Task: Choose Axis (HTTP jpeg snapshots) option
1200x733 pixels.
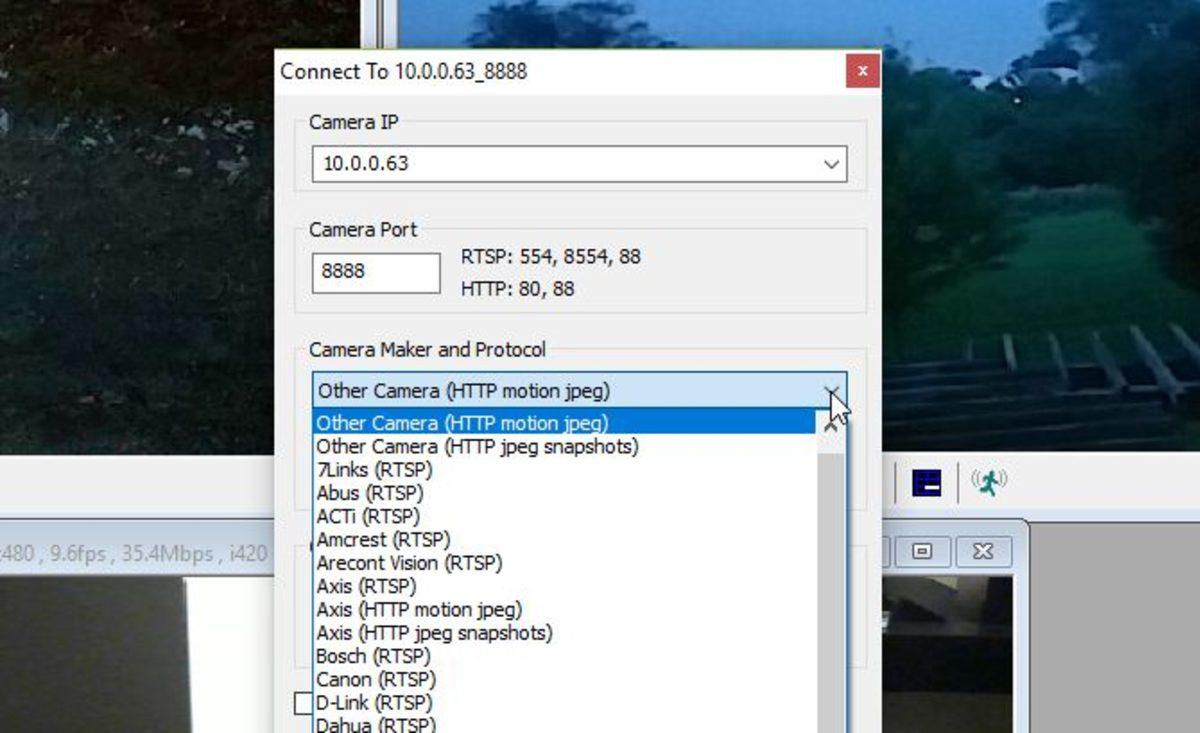Action: [x=434, y=633]
